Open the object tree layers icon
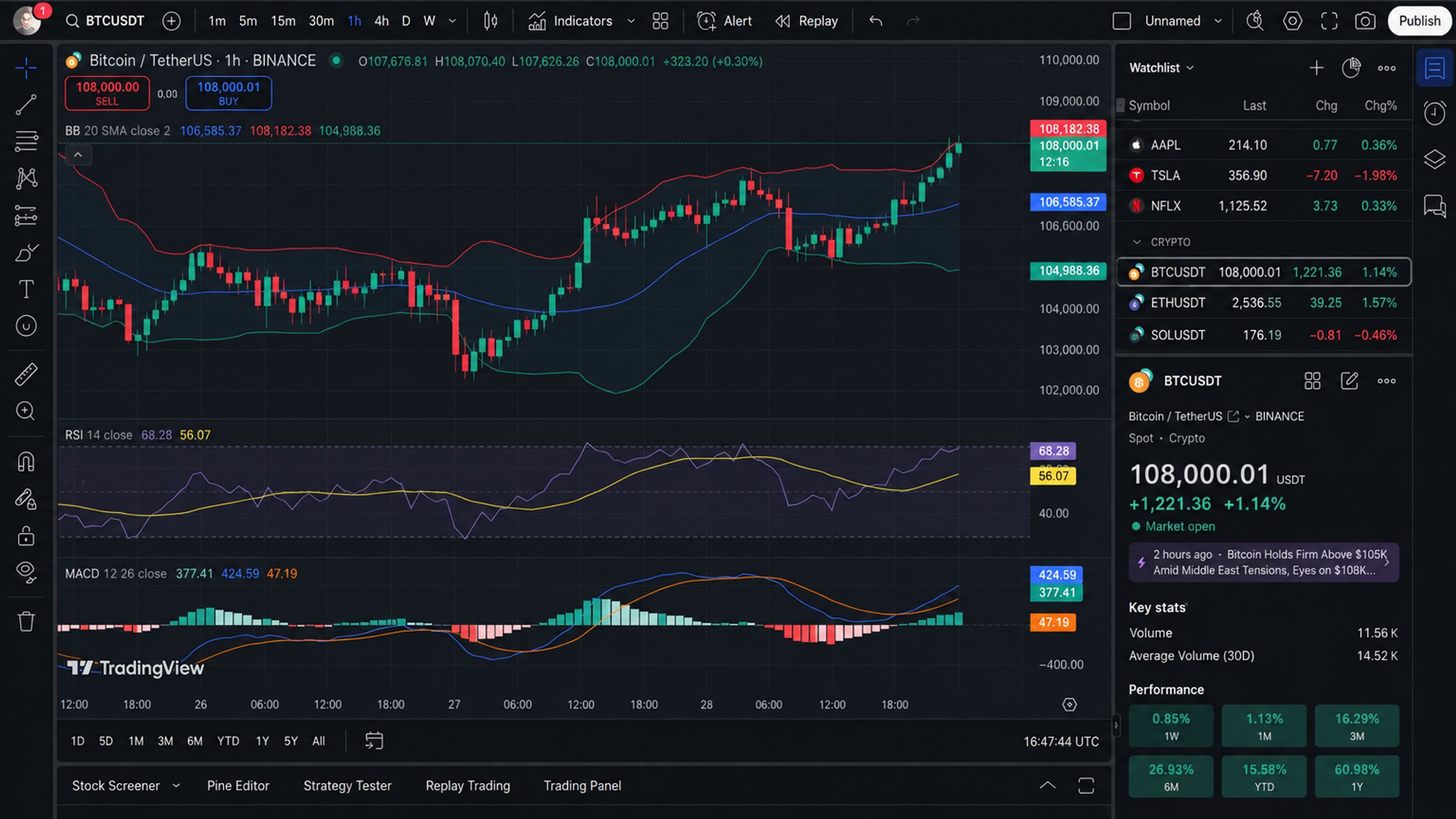This screenshot has width=1456, height=819. coord(1434,159)
